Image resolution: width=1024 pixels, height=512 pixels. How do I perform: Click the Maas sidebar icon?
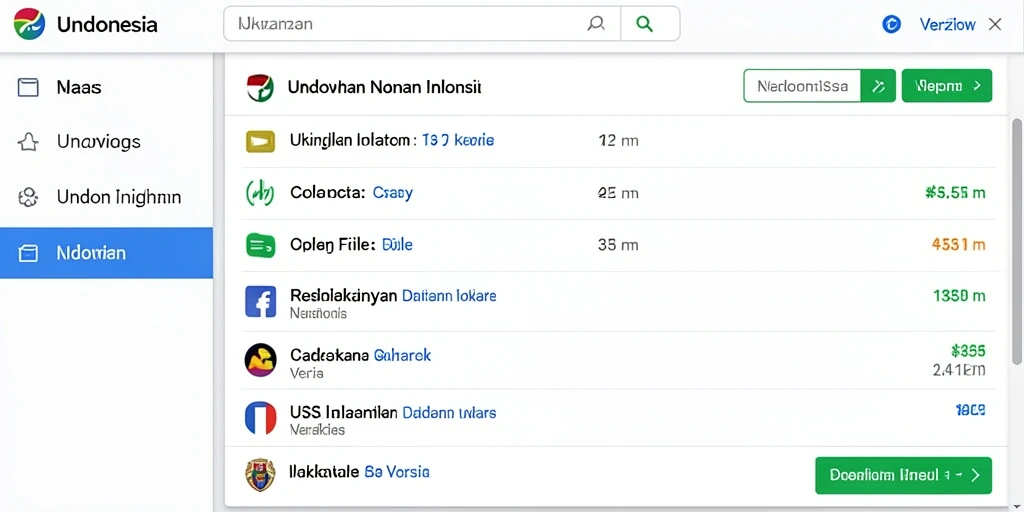pos(28,87)
